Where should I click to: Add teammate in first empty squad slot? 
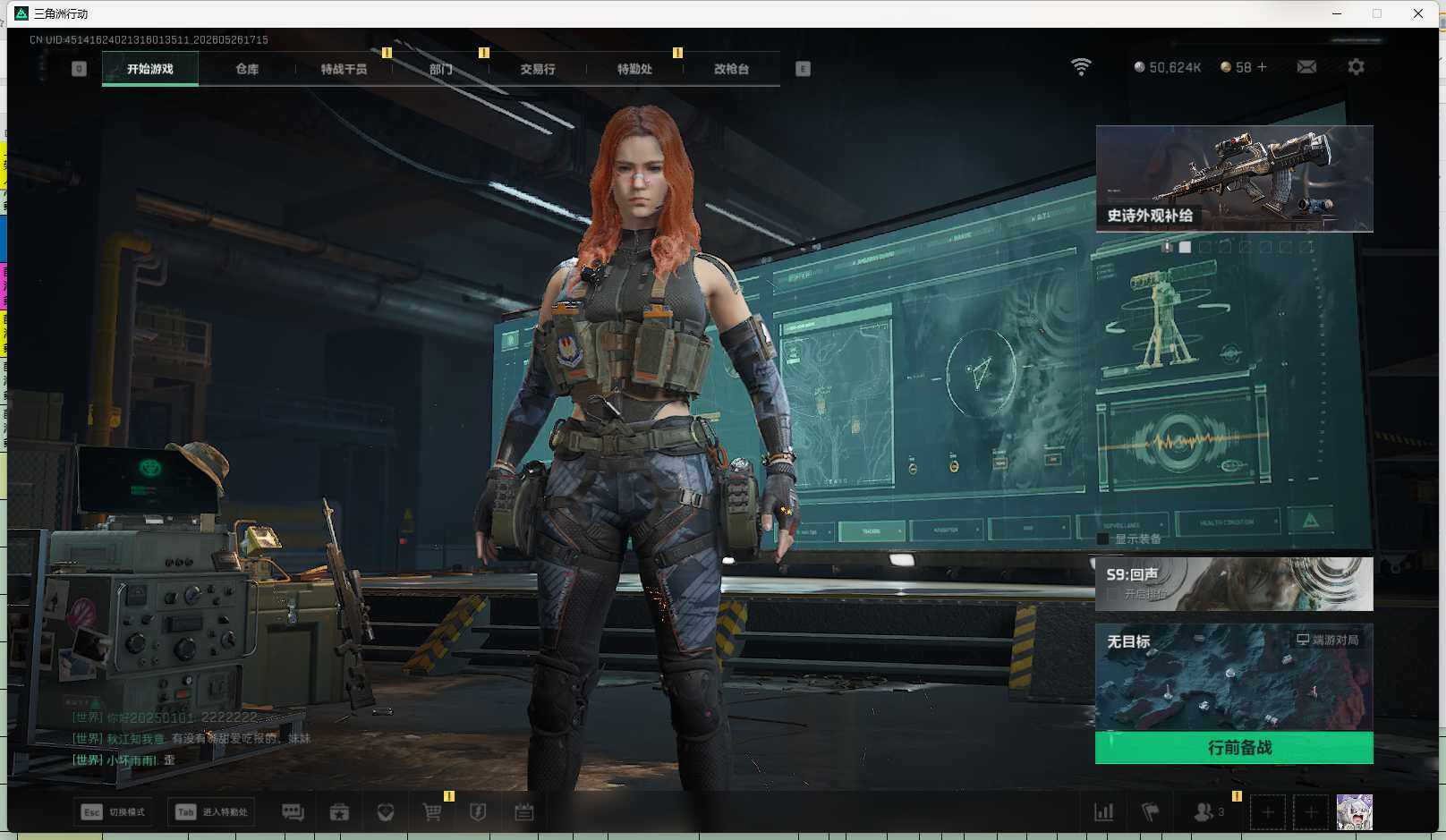[1268, 812]
